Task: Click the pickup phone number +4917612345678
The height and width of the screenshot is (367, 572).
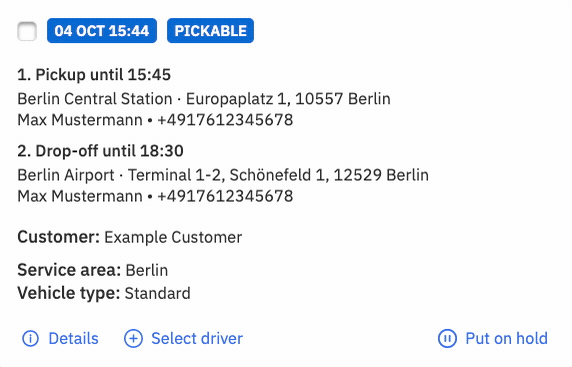Action: point(225,120)
